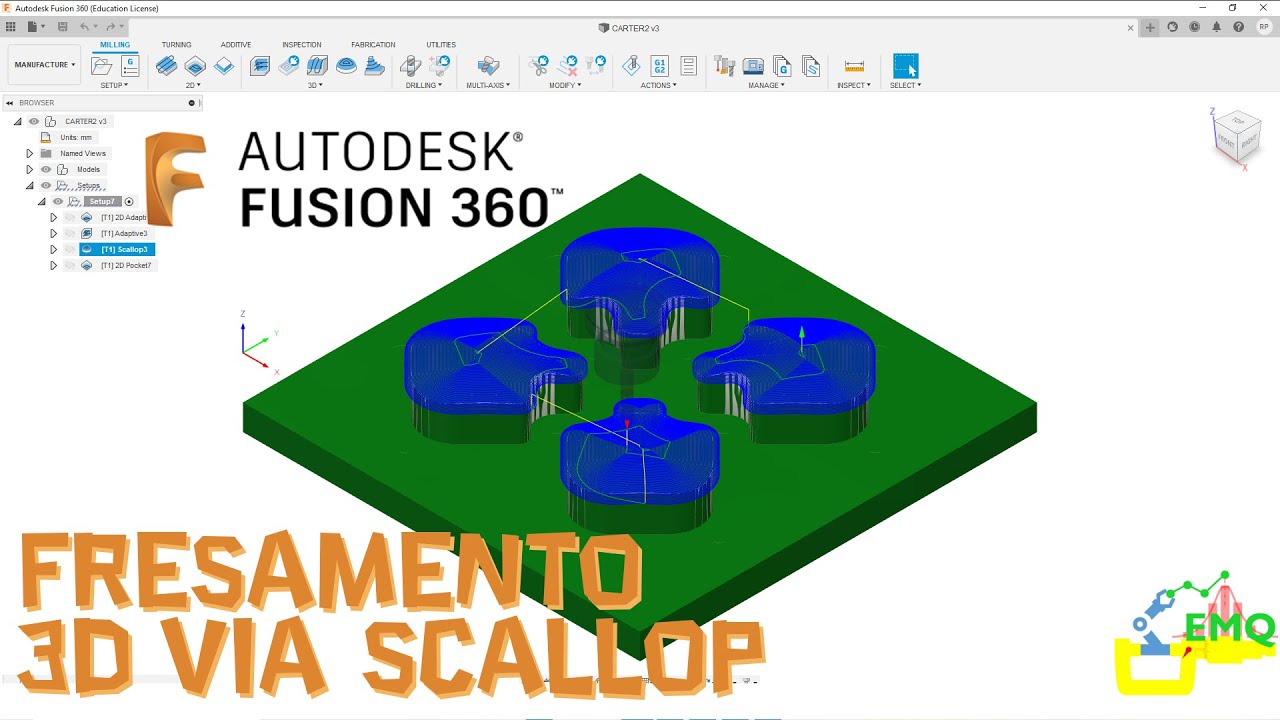Open the Tool Library icon
The height and width of the screenshot is (720, 1280).
pos(725,66)
